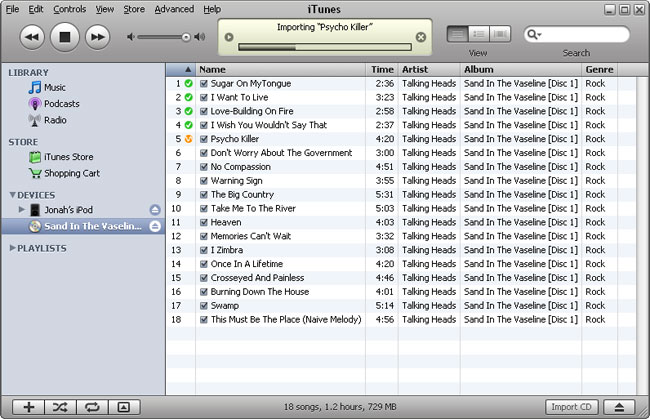Eject disc with bottom-right eject button
This screenshot has height=419, width=650.
pos(619,407)
